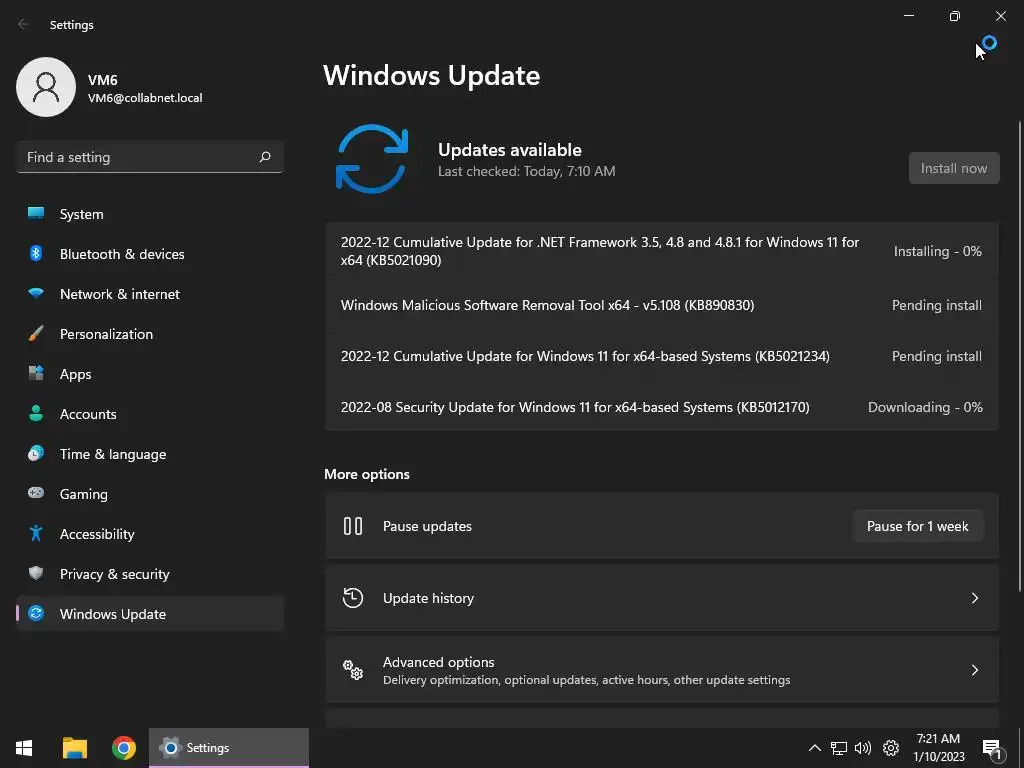Click the Pause updates pause icon
Image resolution: width=1024 pixels, height=768 pixels.
pos(353,526)
